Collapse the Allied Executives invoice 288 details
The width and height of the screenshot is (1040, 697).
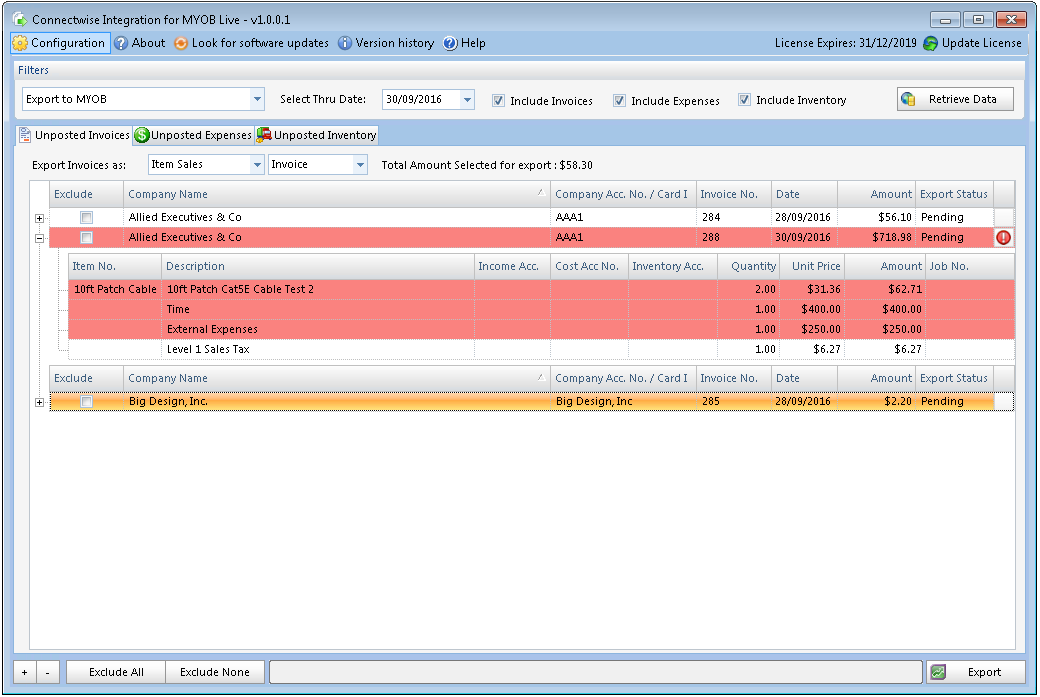(x=39, y=237)
